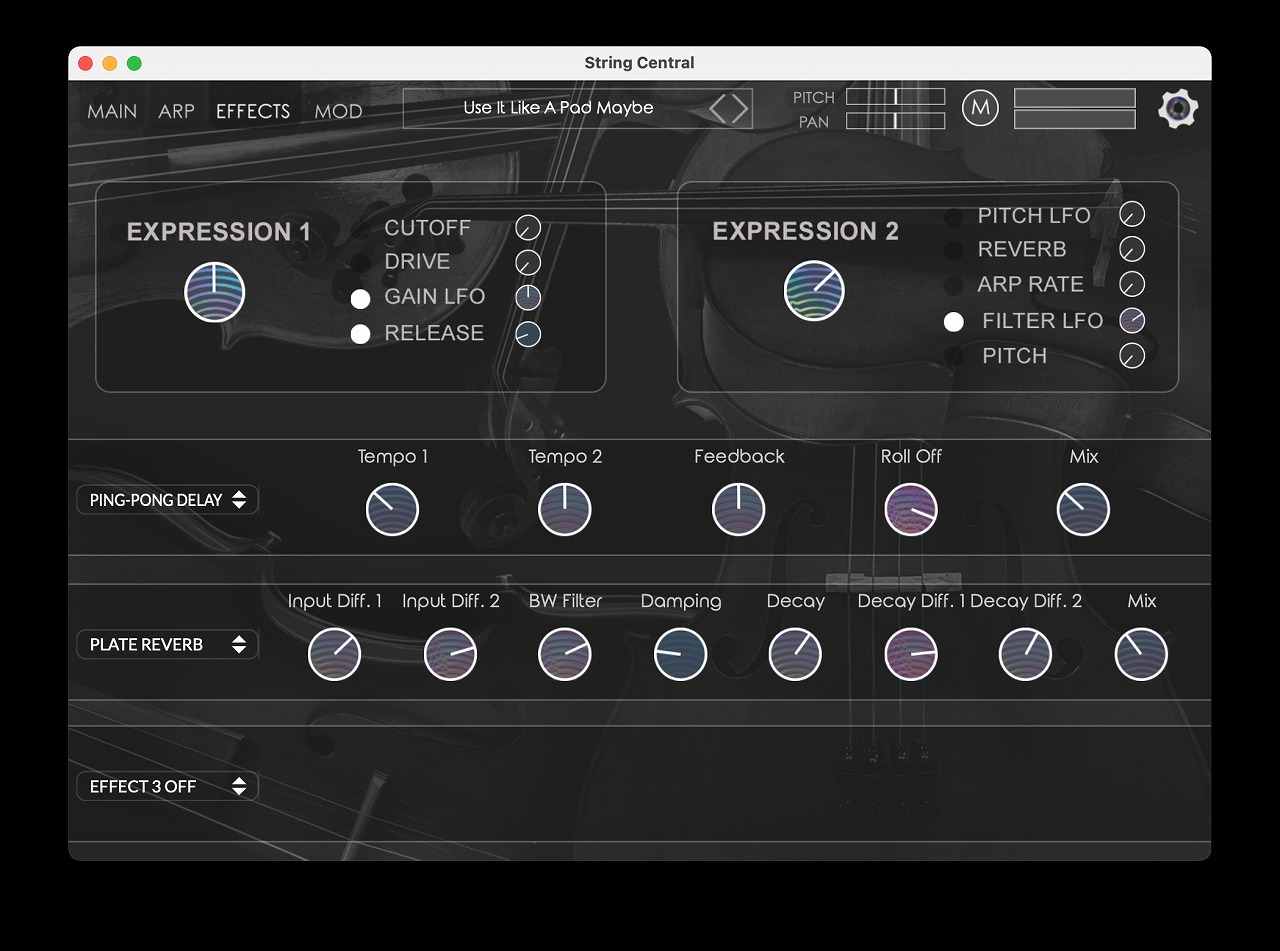Disable the FILTER LFO expression assignment

[954, 321]
